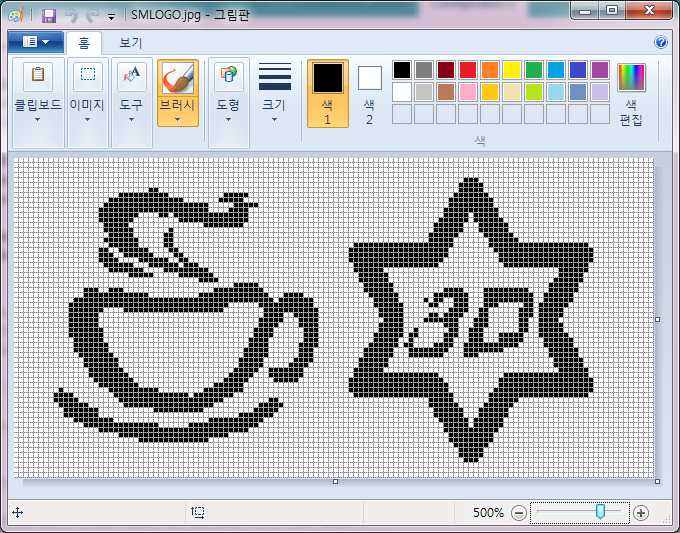Click the 3D text inside the star drawing

[x=470, y=323]
